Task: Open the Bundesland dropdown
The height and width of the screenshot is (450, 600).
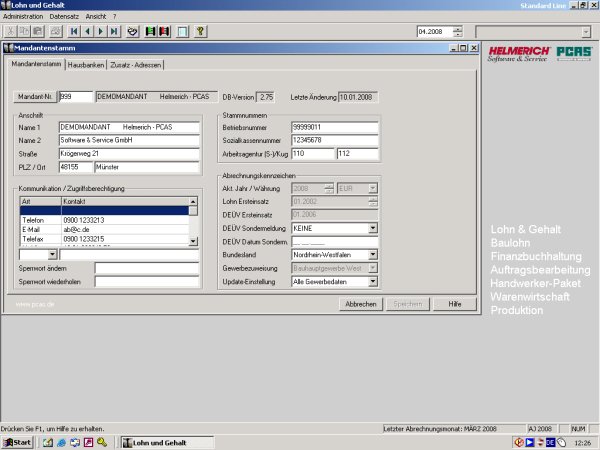Action: click(x=373, y=254)
